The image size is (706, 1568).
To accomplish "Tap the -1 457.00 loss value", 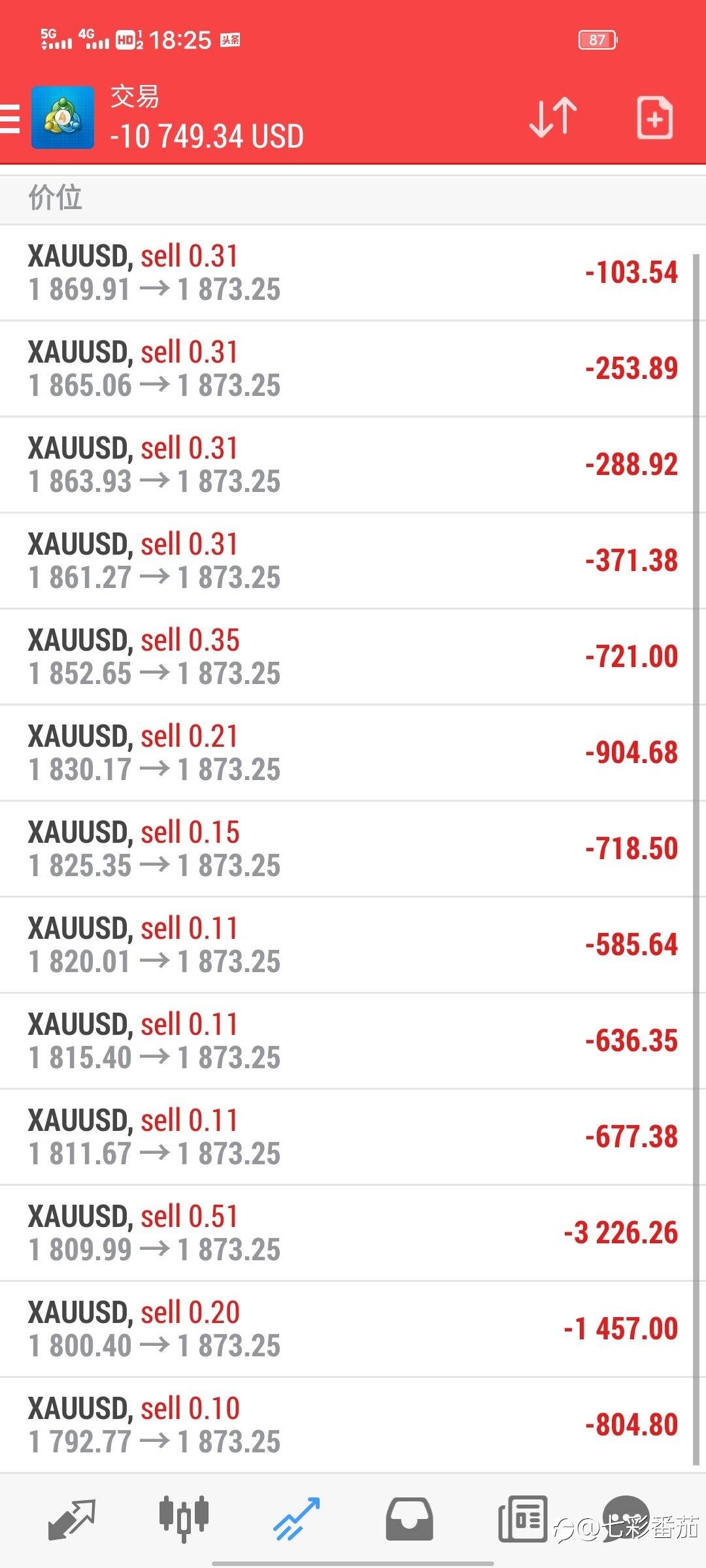I will coord(621,1329).
